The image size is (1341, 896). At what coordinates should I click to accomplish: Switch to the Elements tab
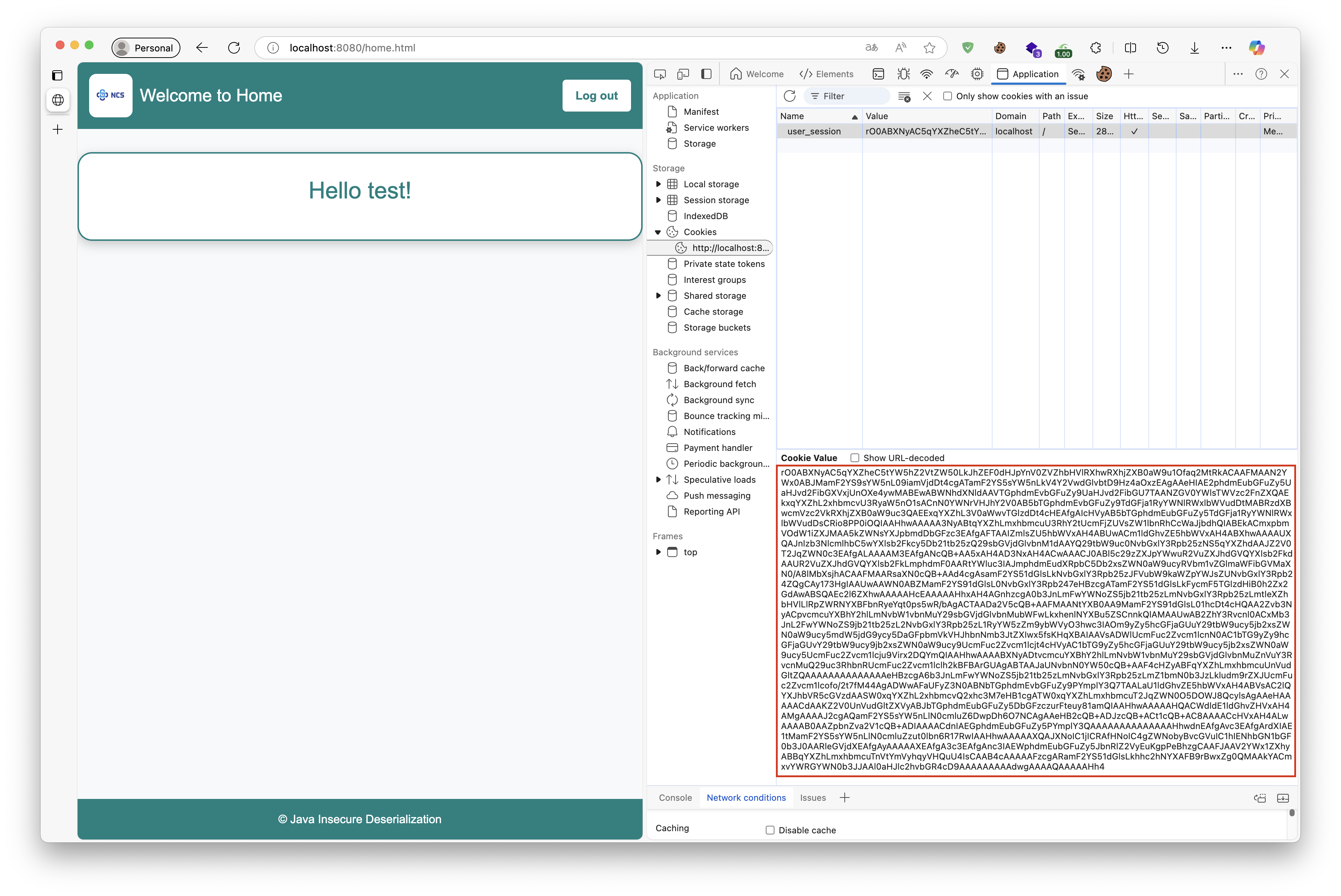click(x=826, y=74)
